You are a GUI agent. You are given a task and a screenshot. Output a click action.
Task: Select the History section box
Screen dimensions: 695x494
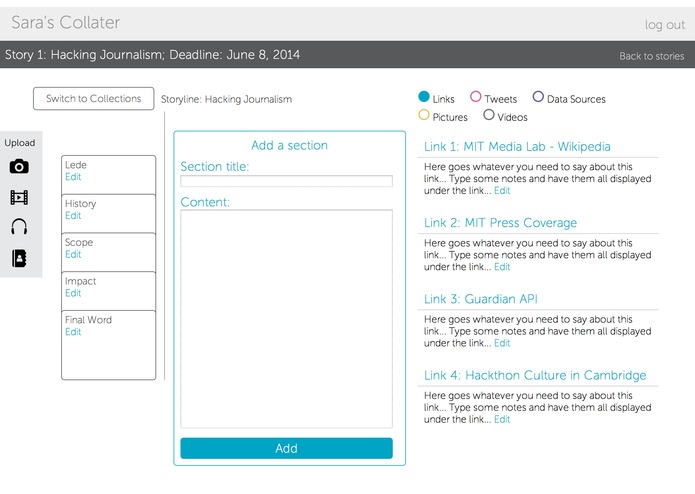(x=109, y=214)
